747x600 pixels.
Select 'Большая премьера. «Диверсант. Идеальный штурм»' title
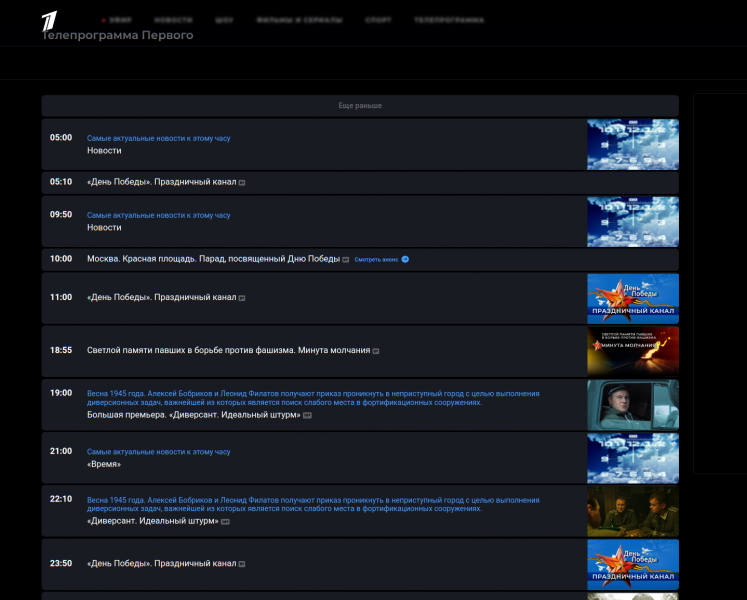[194, 415]
